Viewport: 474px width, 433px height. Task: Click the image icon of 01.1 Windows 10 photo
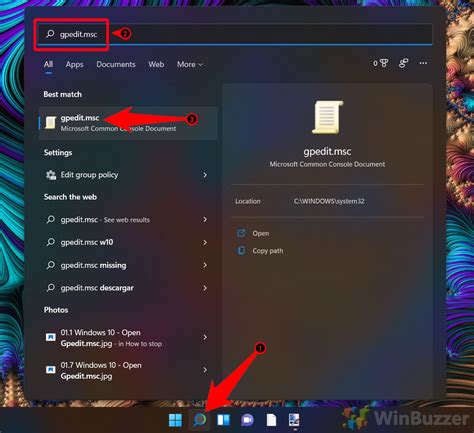coord(51,337)
